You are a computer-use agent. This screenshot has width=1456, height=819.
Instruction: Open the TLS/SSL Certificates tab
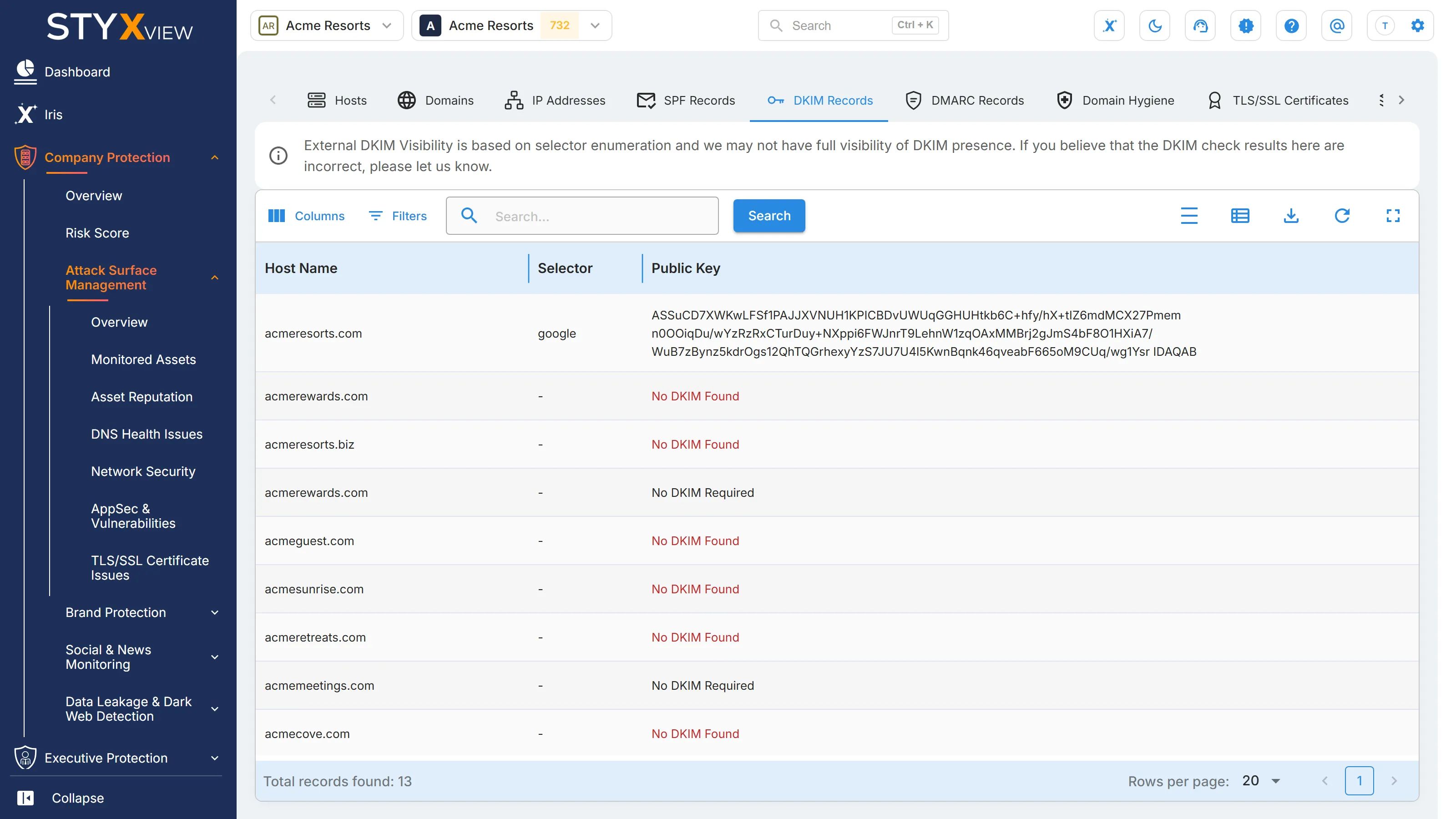1279,100
